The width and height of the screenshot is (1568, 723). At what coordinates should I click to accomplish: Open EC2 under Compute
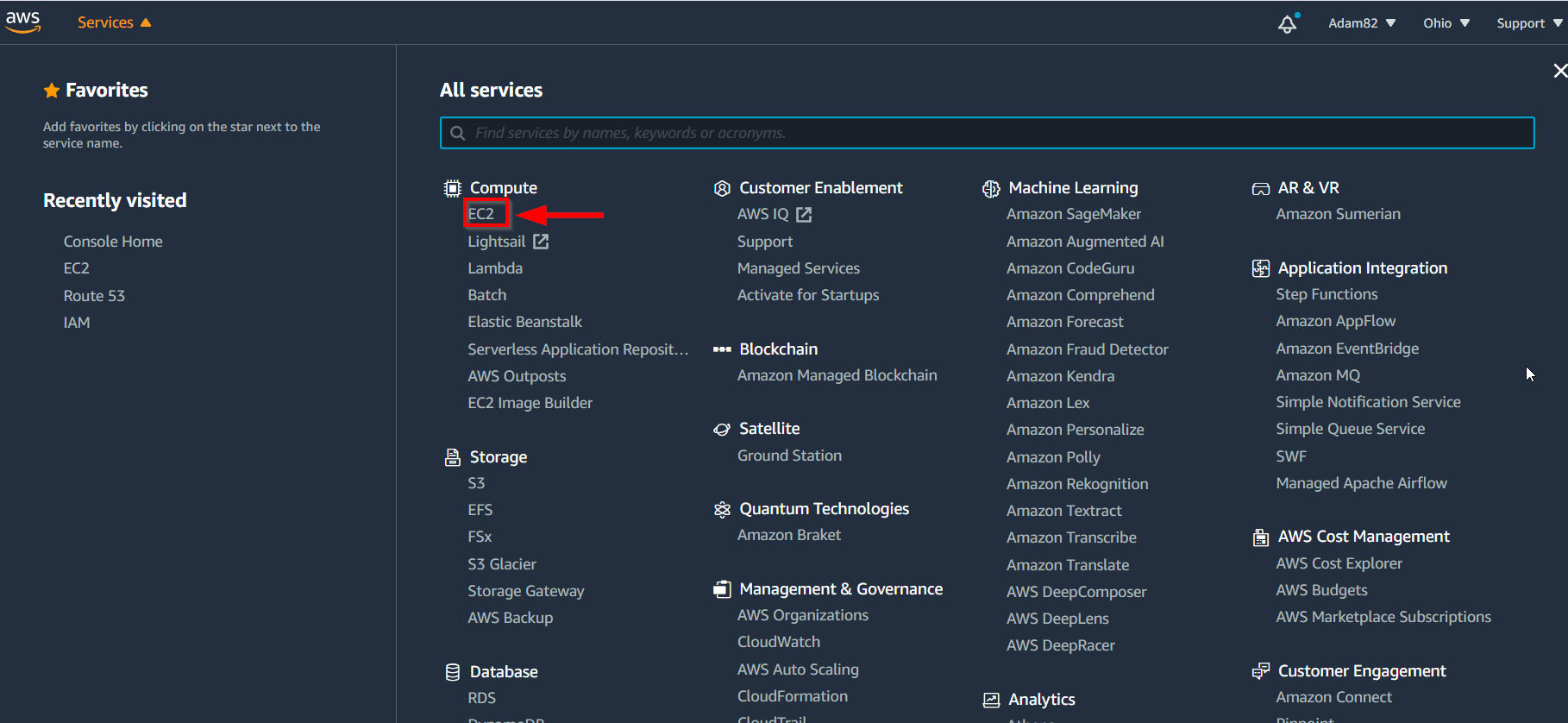tap(481, 214)
